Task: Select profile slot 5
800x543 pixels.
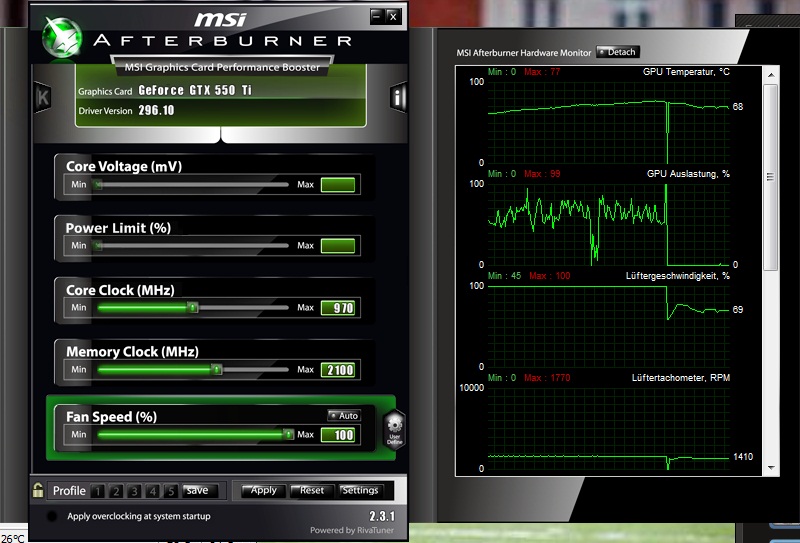Action: click(x=171, y=491)
